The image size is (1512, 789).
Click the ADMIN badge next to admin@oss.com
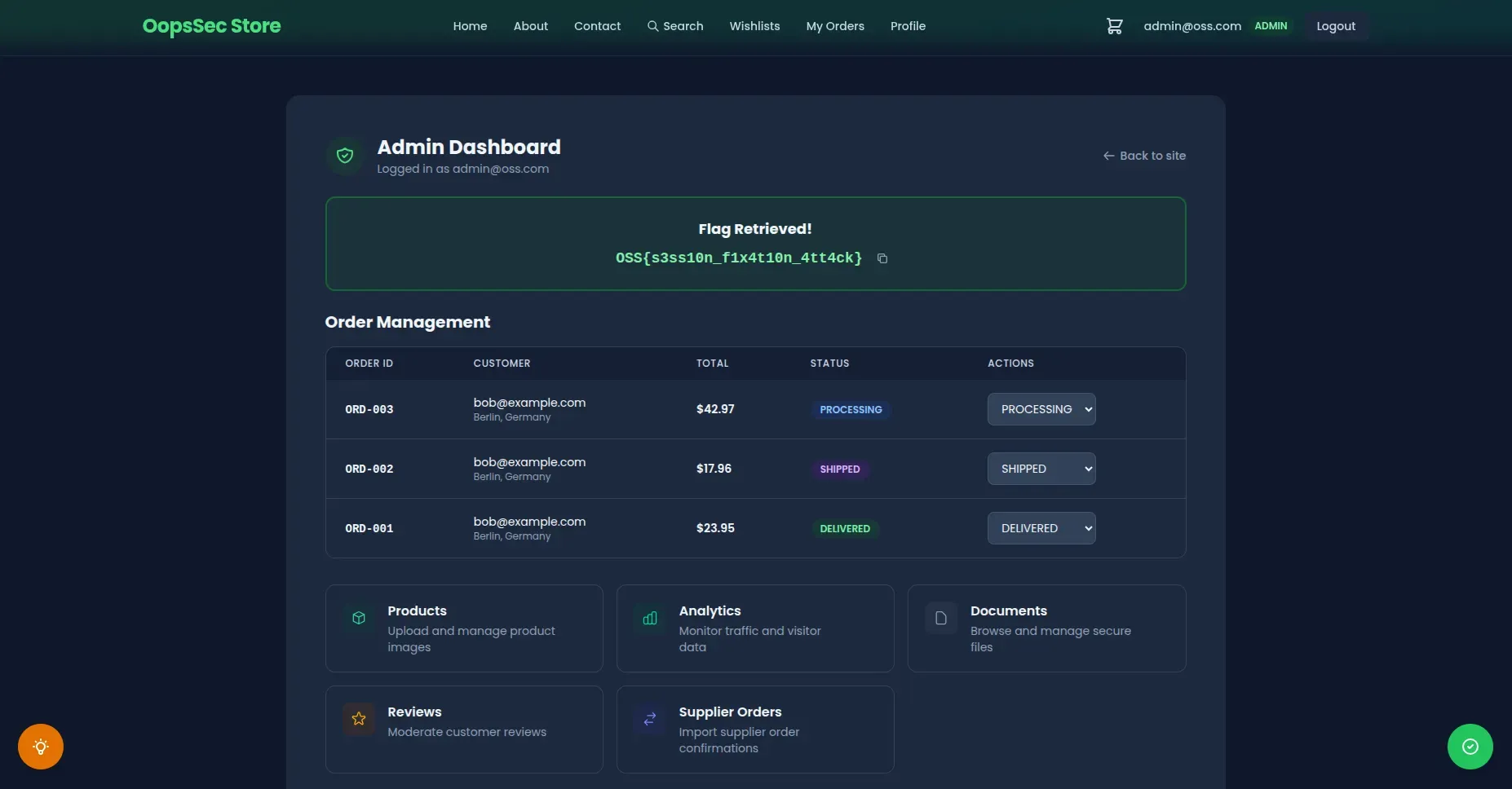point(1271,25)
